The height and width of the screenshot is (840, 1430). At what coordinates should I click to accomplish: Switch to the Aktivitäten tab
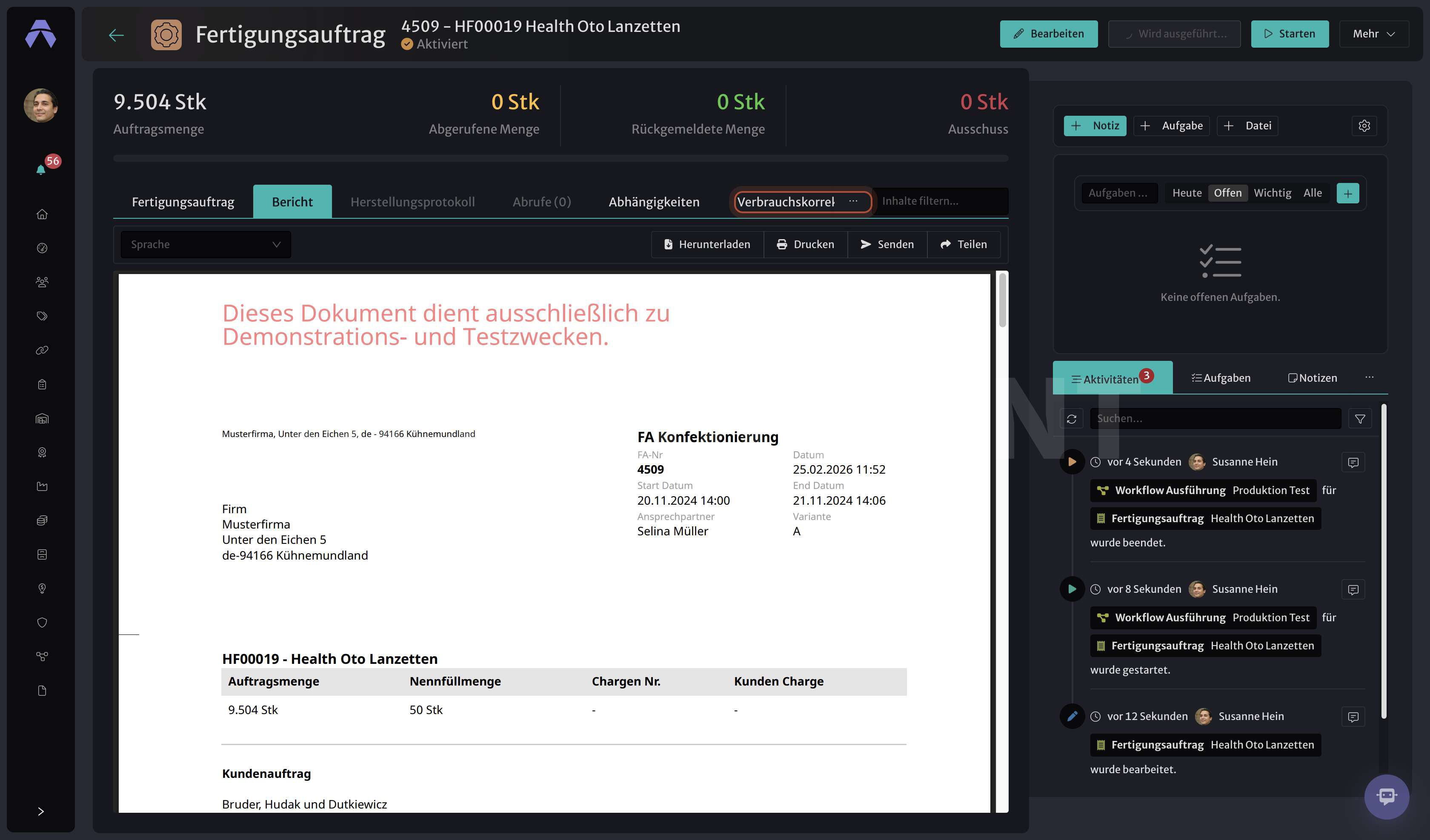tap(1112, 378)
